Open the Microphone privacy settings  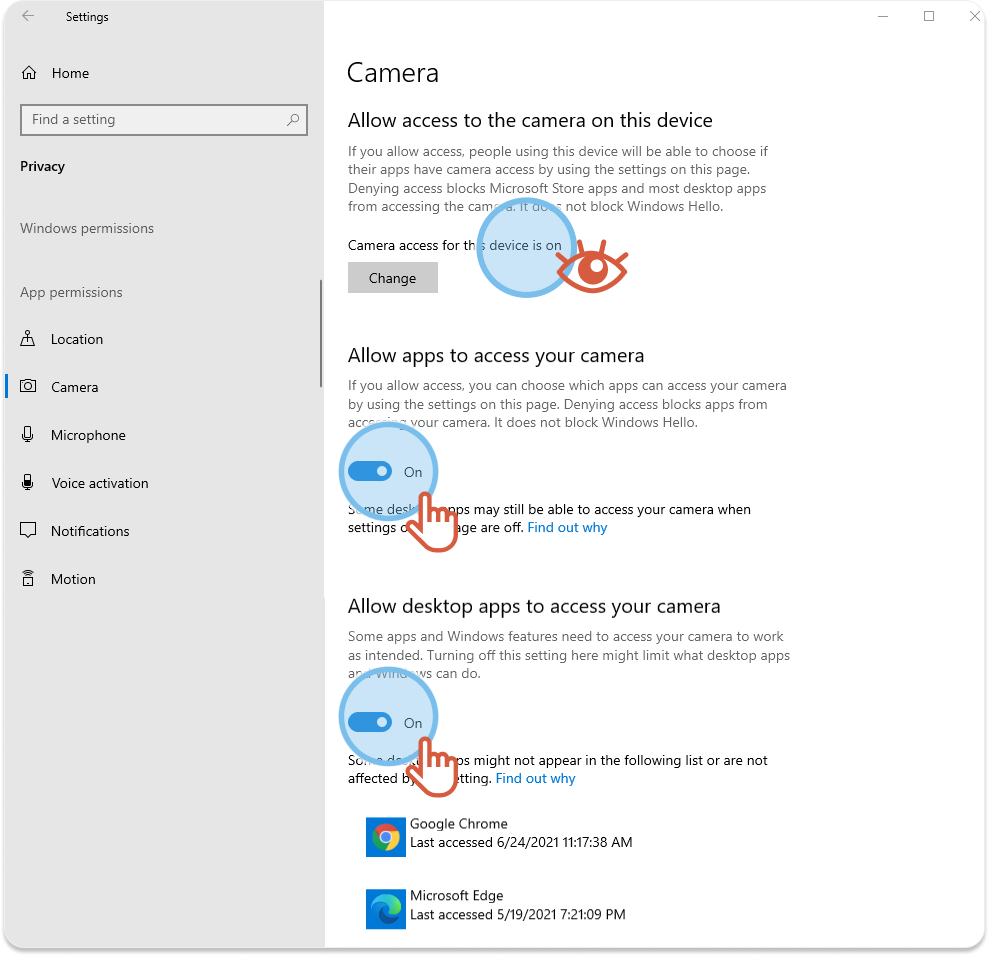tap(88, 435)
